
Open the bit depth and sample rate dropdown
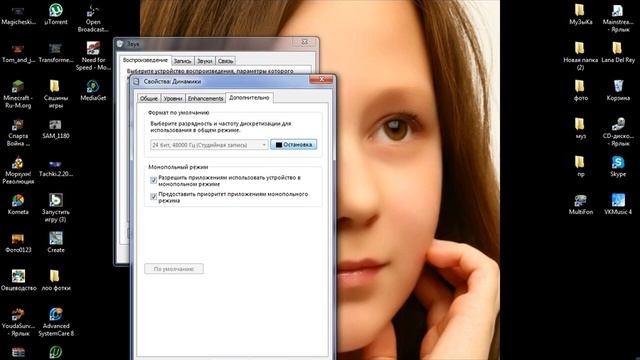click(209, 145)
